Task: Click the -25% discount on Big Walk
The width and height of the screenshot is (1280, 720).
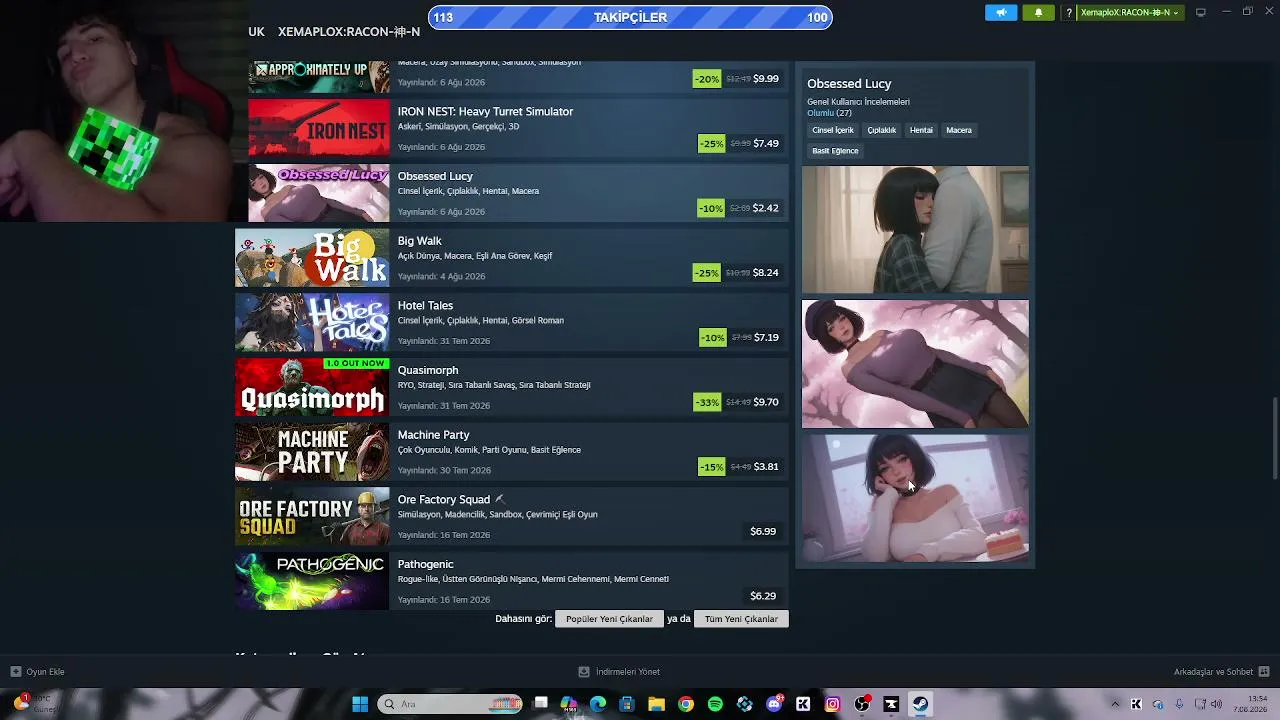Action: (x=707, y=273)
